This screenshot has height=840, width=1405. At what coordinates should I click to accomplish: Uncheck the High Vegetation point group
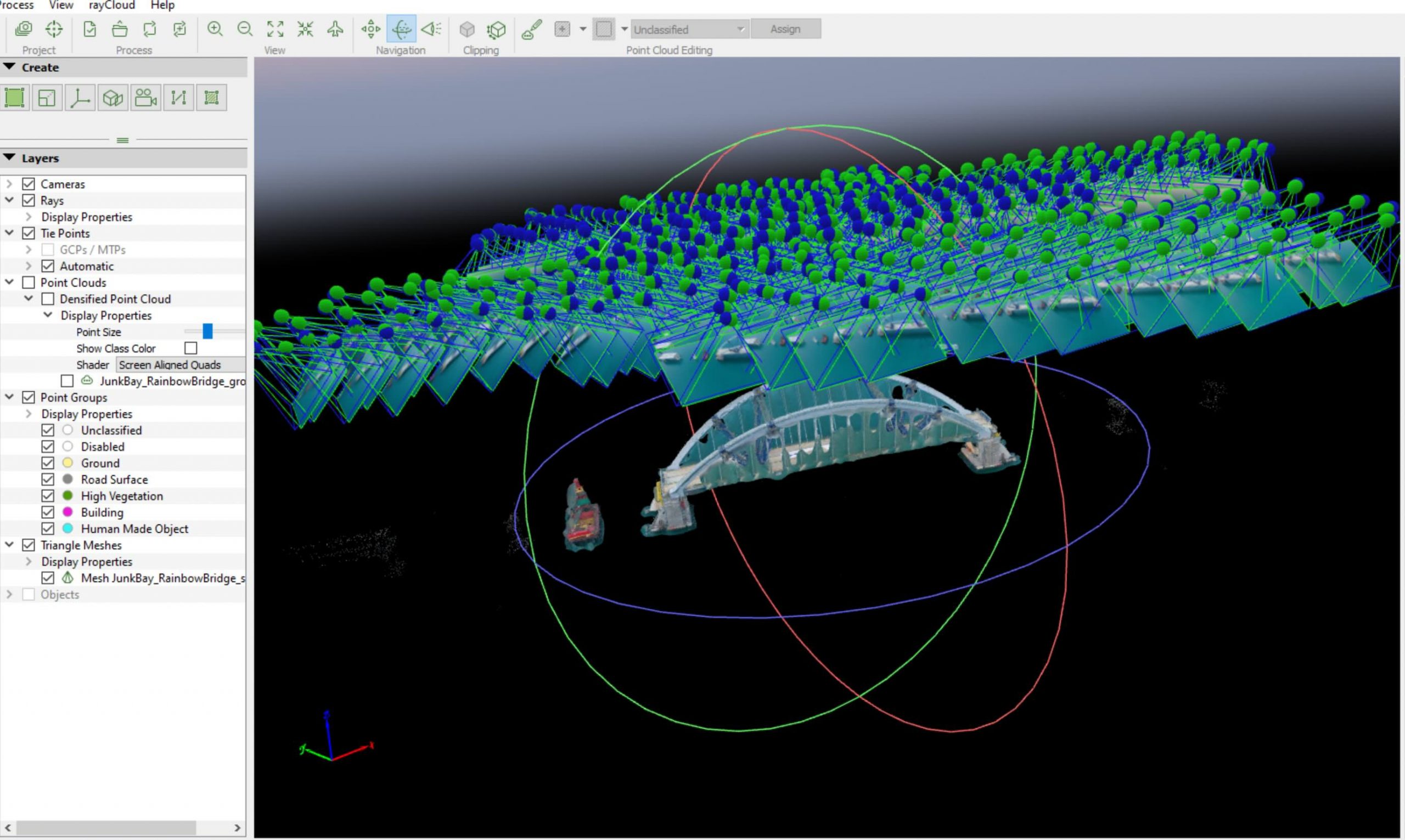pyautogui.click(x=48, y=496)
